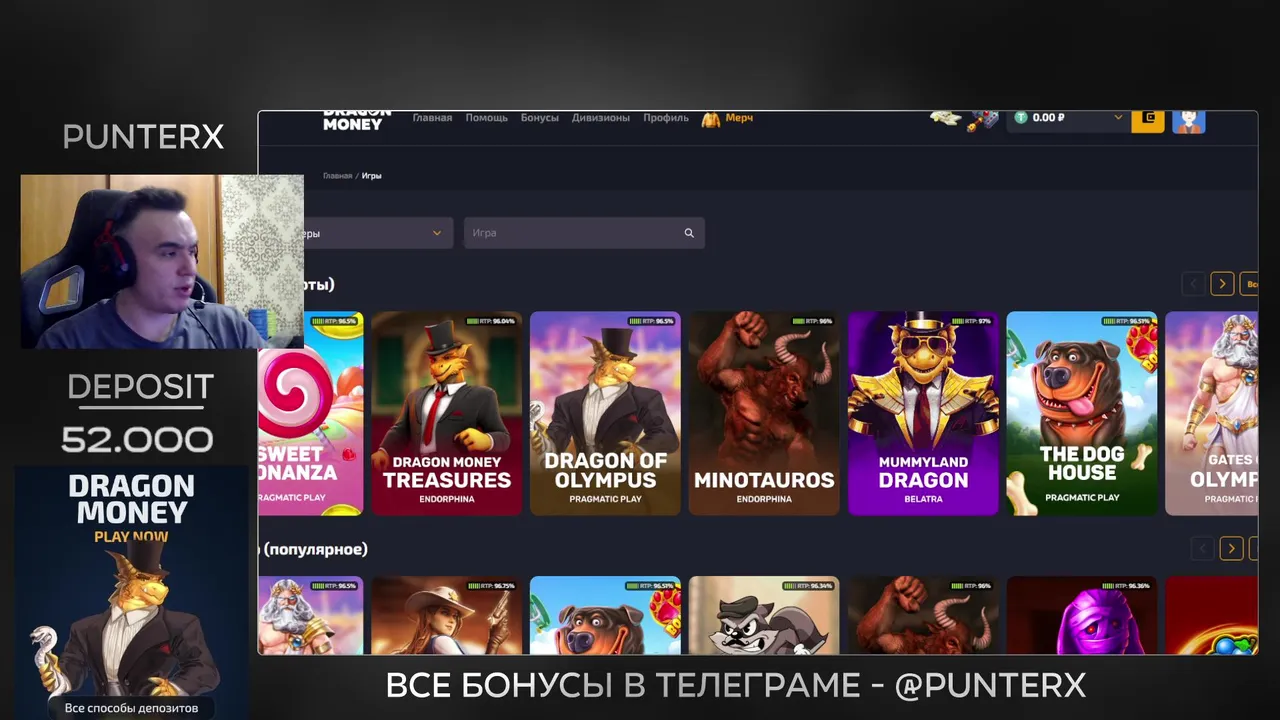
Task: Open the Minotauros game card
Action: coord(764,413)
